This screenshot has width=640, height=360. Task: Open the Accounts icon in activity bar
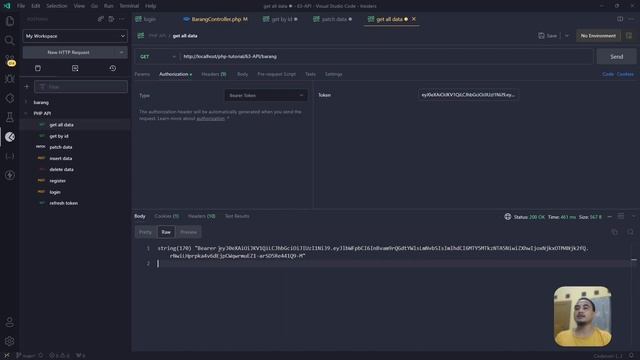pos(10,322)
